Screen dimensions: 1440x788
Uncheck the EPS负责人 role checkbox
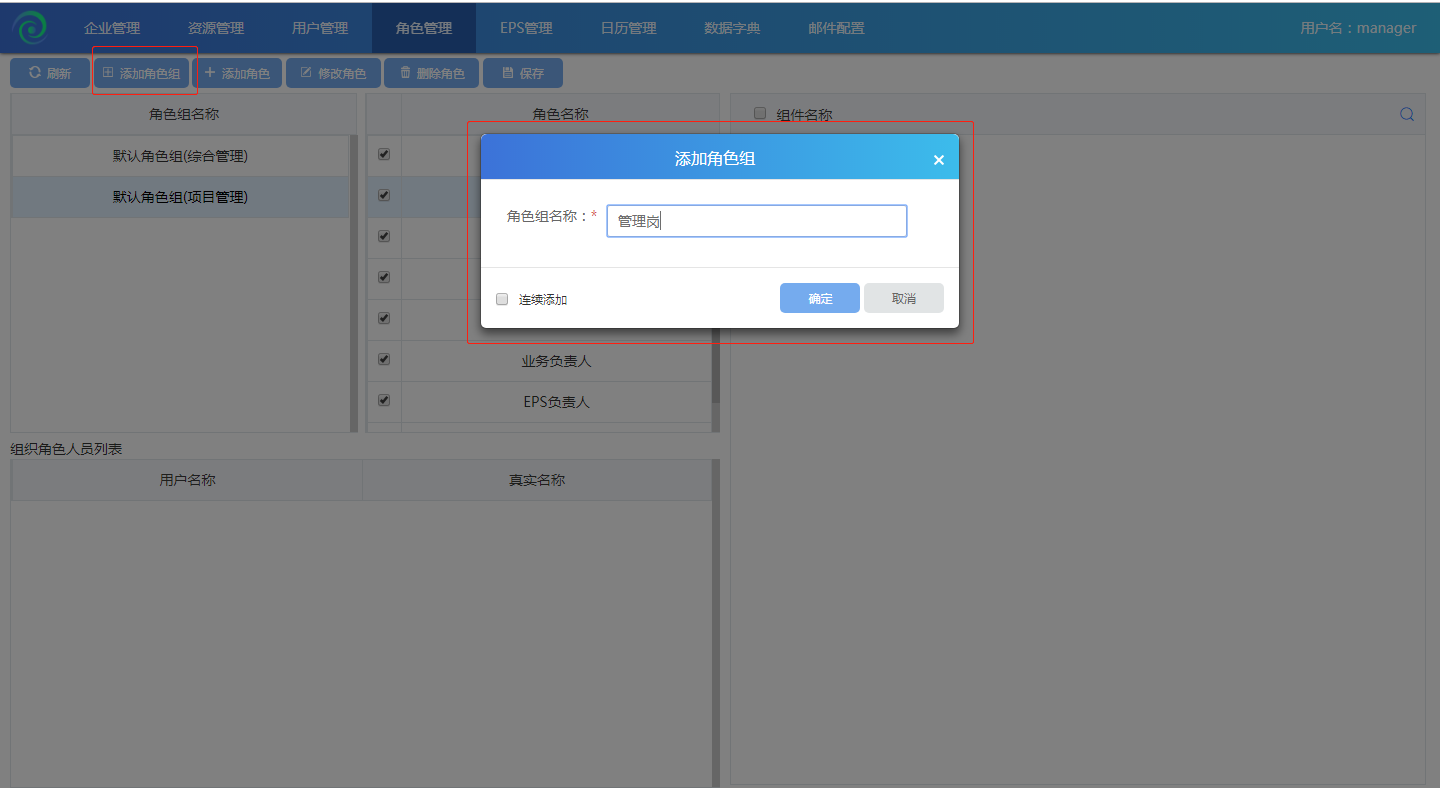pos(384,401)
